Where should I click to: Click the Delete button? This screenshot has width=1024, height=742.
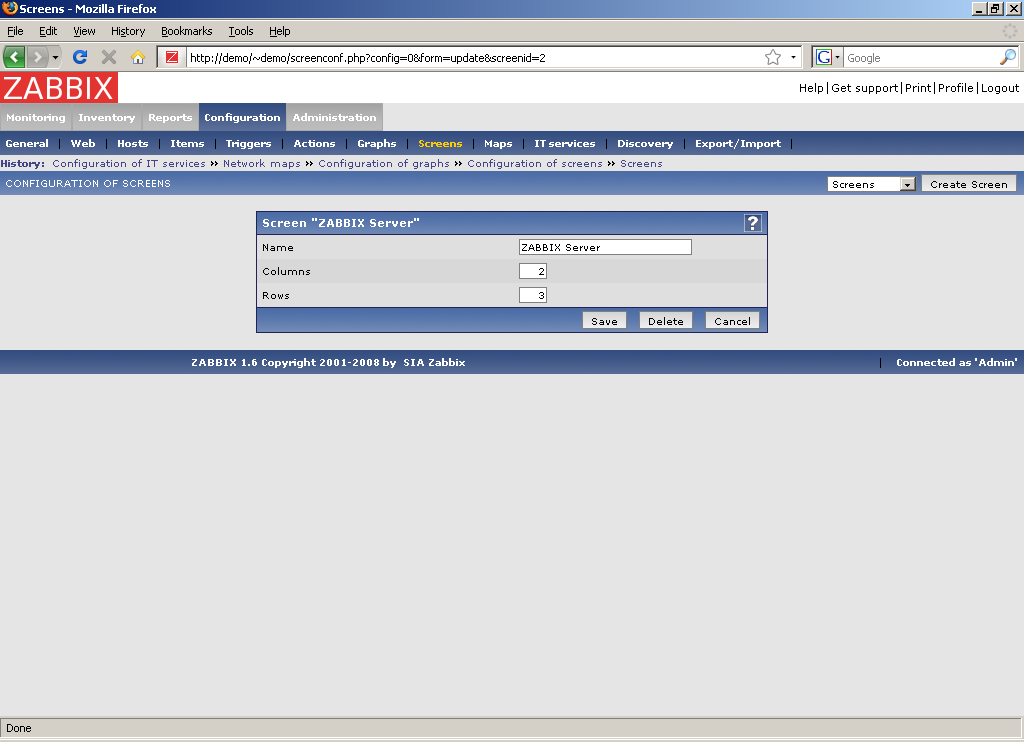pos(665,321)
